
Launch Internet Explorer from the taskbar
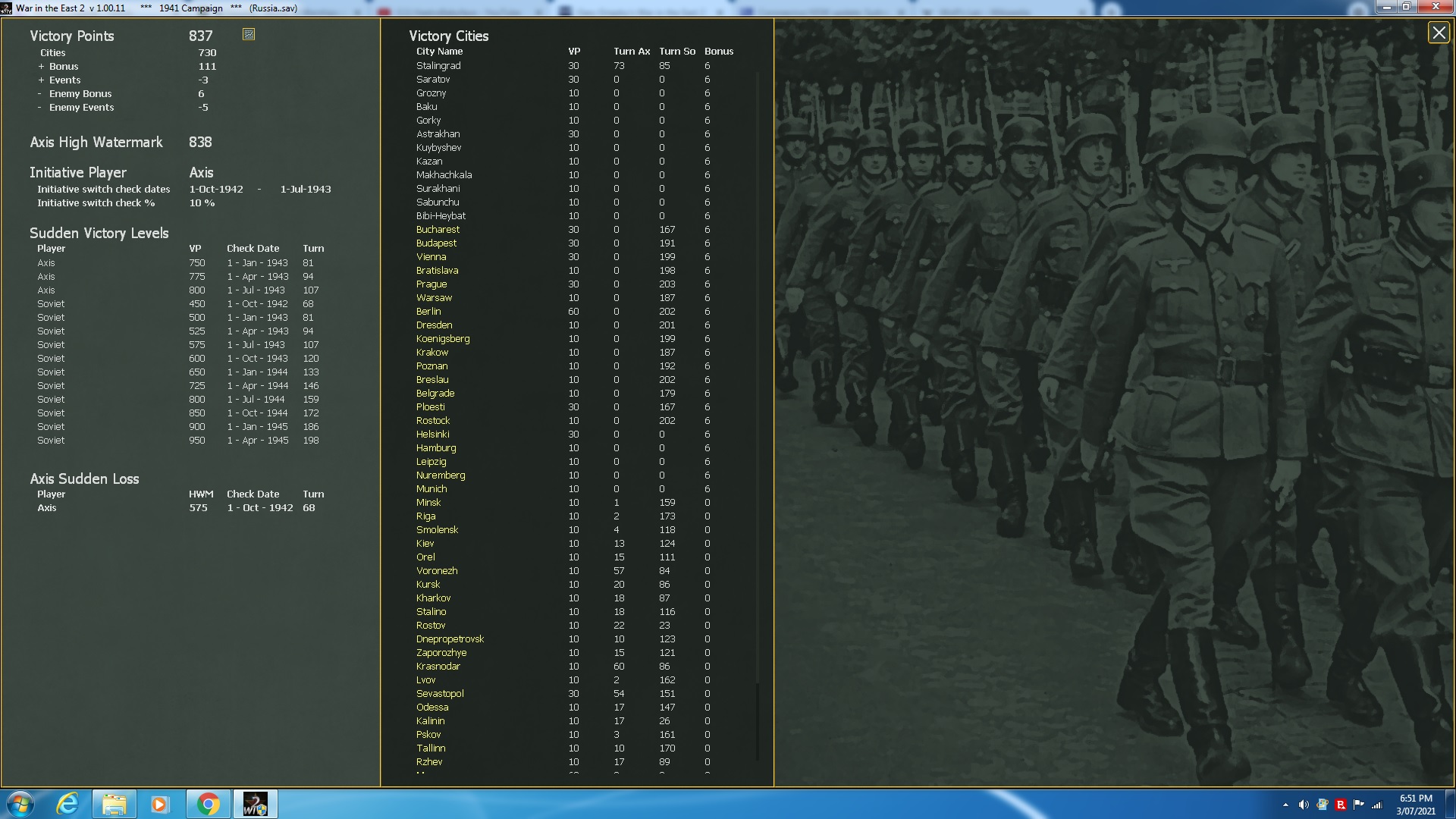coord(68,804)
